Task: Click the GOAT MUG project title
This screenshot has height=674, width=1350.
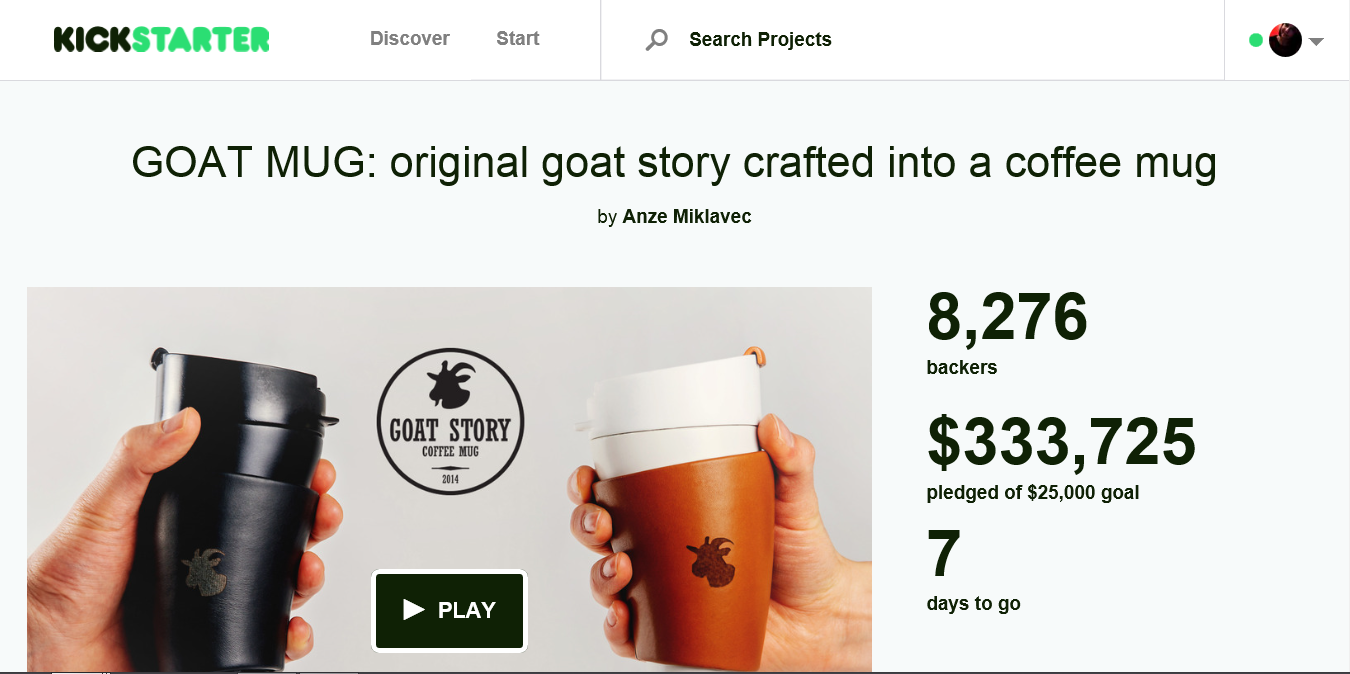Action: [x=674, y=162]
